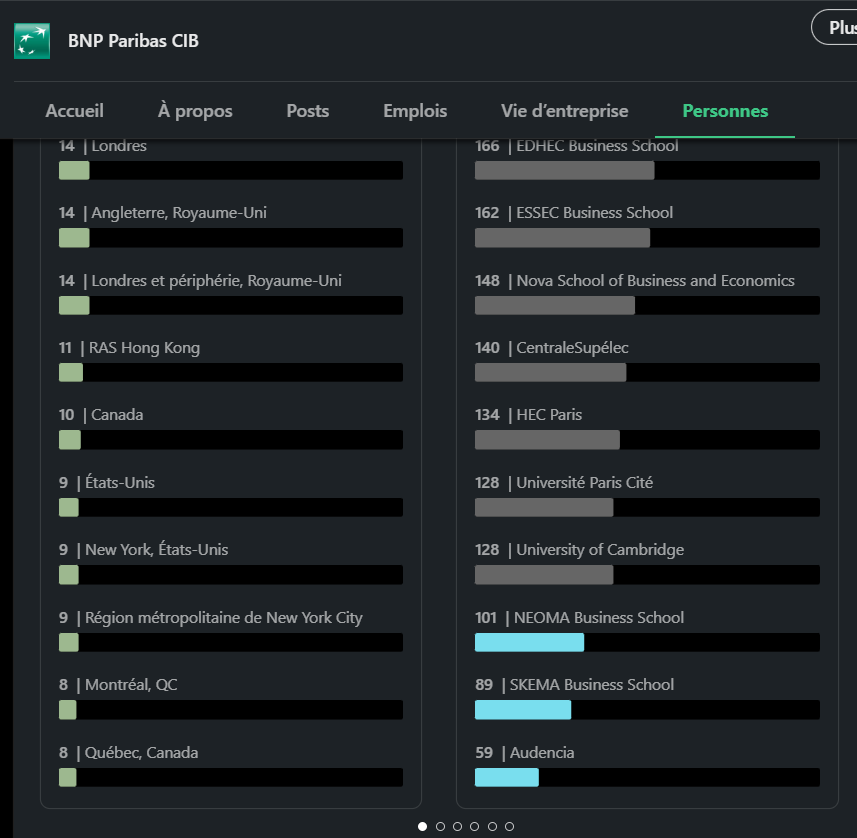Go to the sixth carousel page dot
Screen dimensions: 857x838
pyautogui.click(x=509, y=827)
